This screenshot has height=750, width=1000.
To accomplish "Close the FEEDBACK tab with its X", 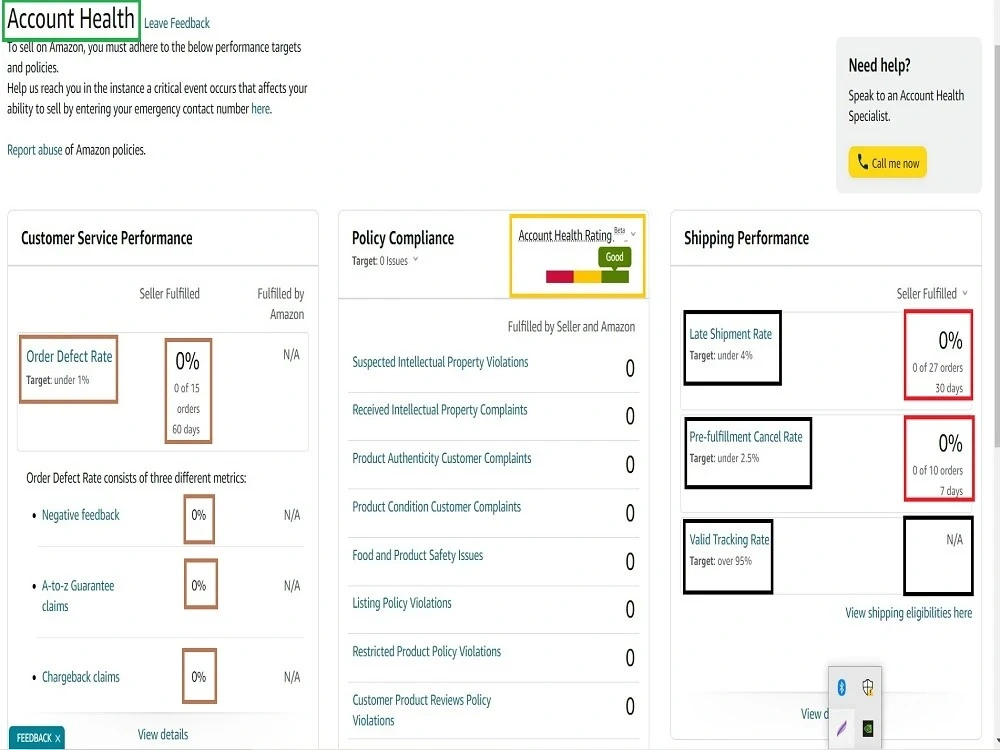I will [57, 739].
